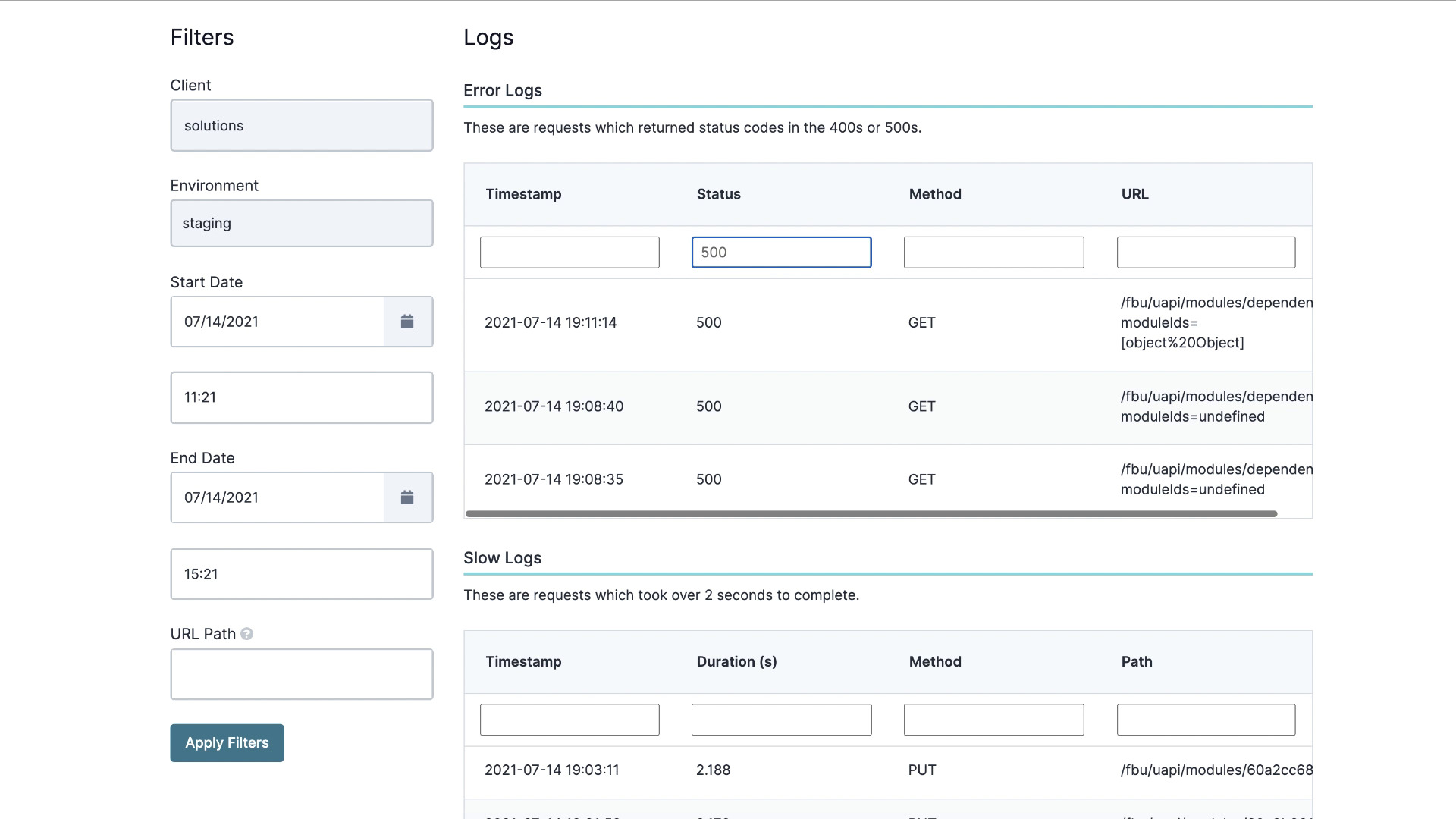The width and height of the screenshot is (1456, 819).
Task: Select the slow log entry with duration 2.188
Action: click(834, 770)
